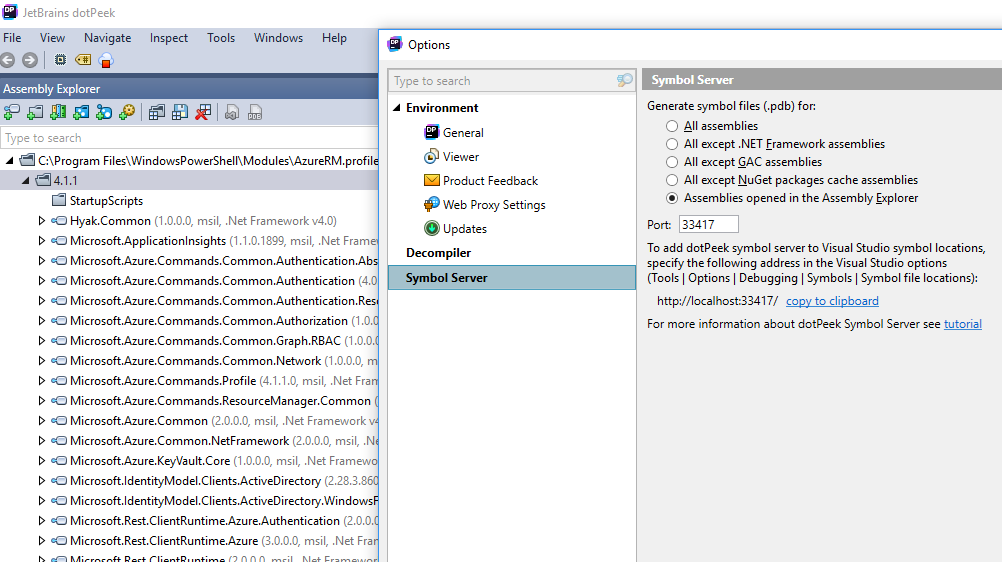Collapse the Environment section in Options
Image resolution: width=1002 pixels, height=562 pixels.
coord(397,107)
